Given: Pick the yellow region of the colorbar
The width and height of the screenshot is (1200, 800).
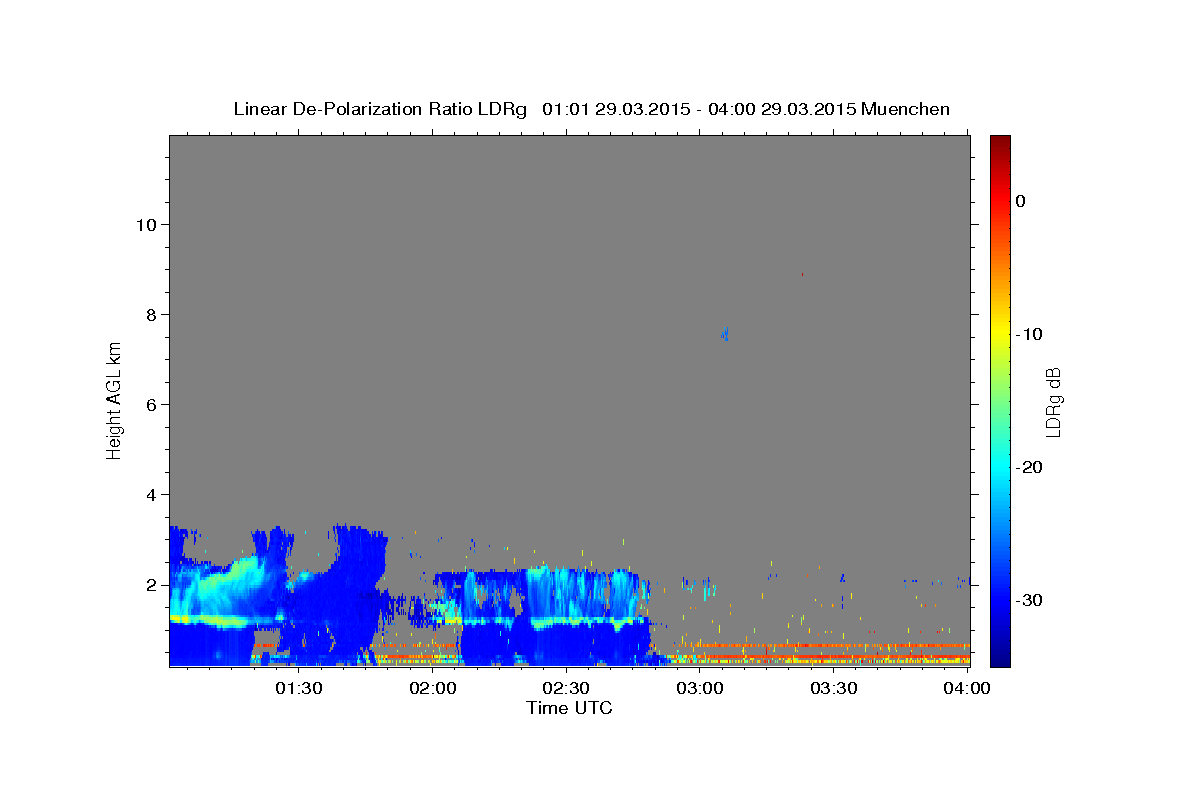Looking at the screenshot, I should 1000,334.
